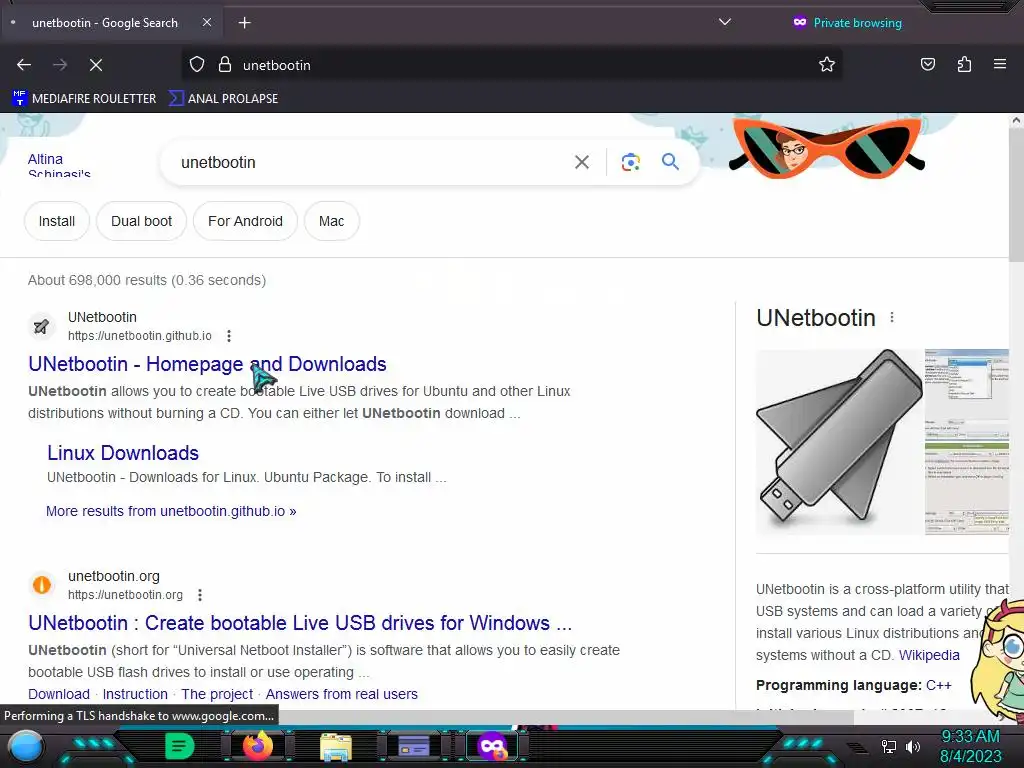Open the MEDIAFIRE ROULETTER bookmark
The width and height of the screenshot is (1024, 768).
point(84,99)
